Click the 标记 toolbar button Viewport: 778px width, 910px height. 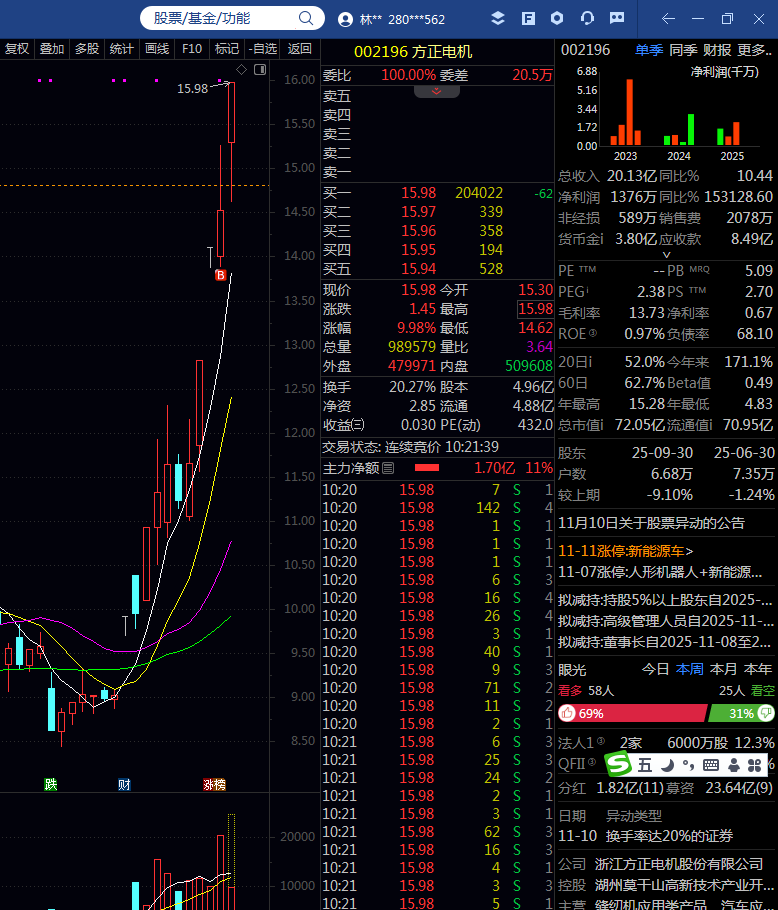[x=227, y=49]
